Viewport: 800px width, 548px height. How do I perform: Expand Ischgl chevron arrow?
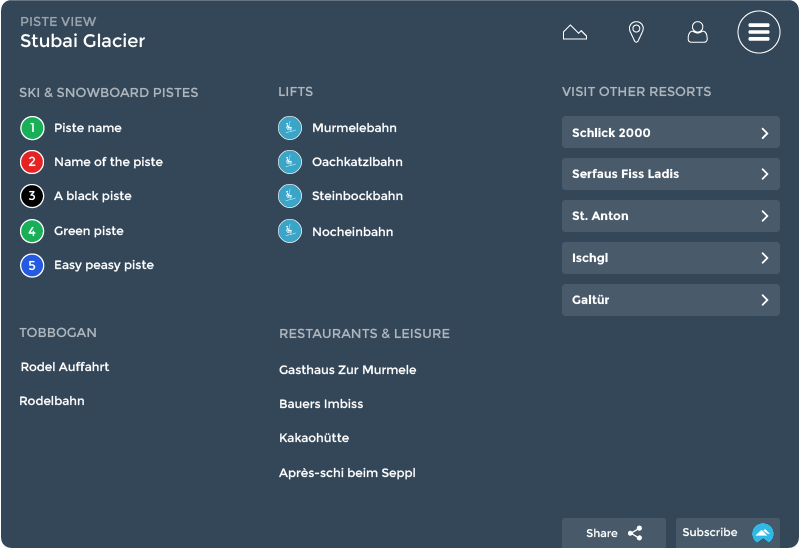(x=764, y=258)
